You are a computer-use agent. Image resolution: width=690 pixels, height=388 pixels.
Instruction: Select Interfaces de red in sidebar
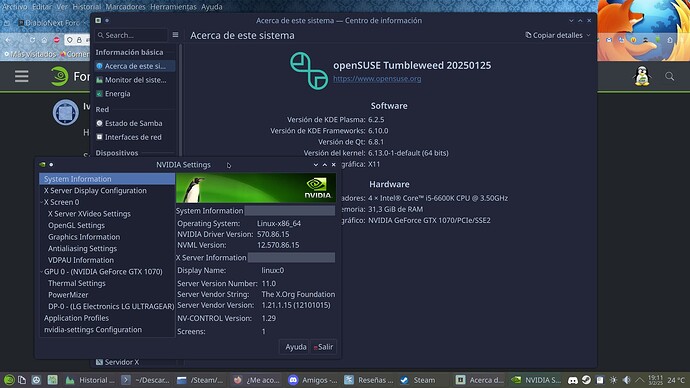pyautogui.click(x=135, y=137)
